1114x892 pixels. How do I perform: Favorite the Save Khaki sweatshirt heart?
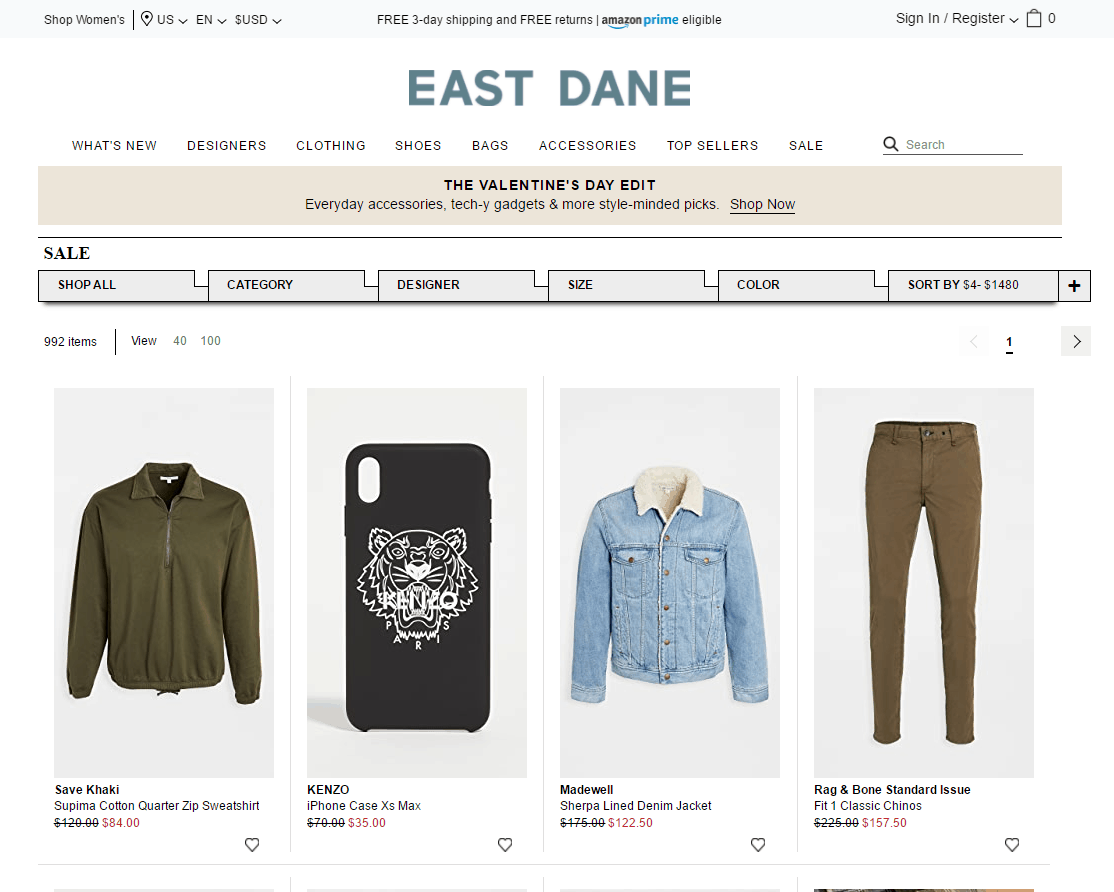[x=252, y=844]
